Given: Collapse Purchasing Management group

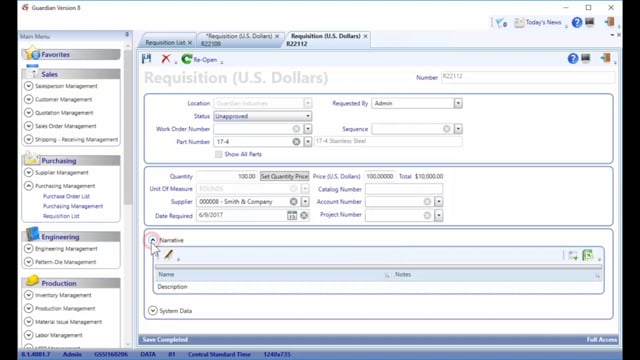Looking at the screenshot, I should click(28, 186).
